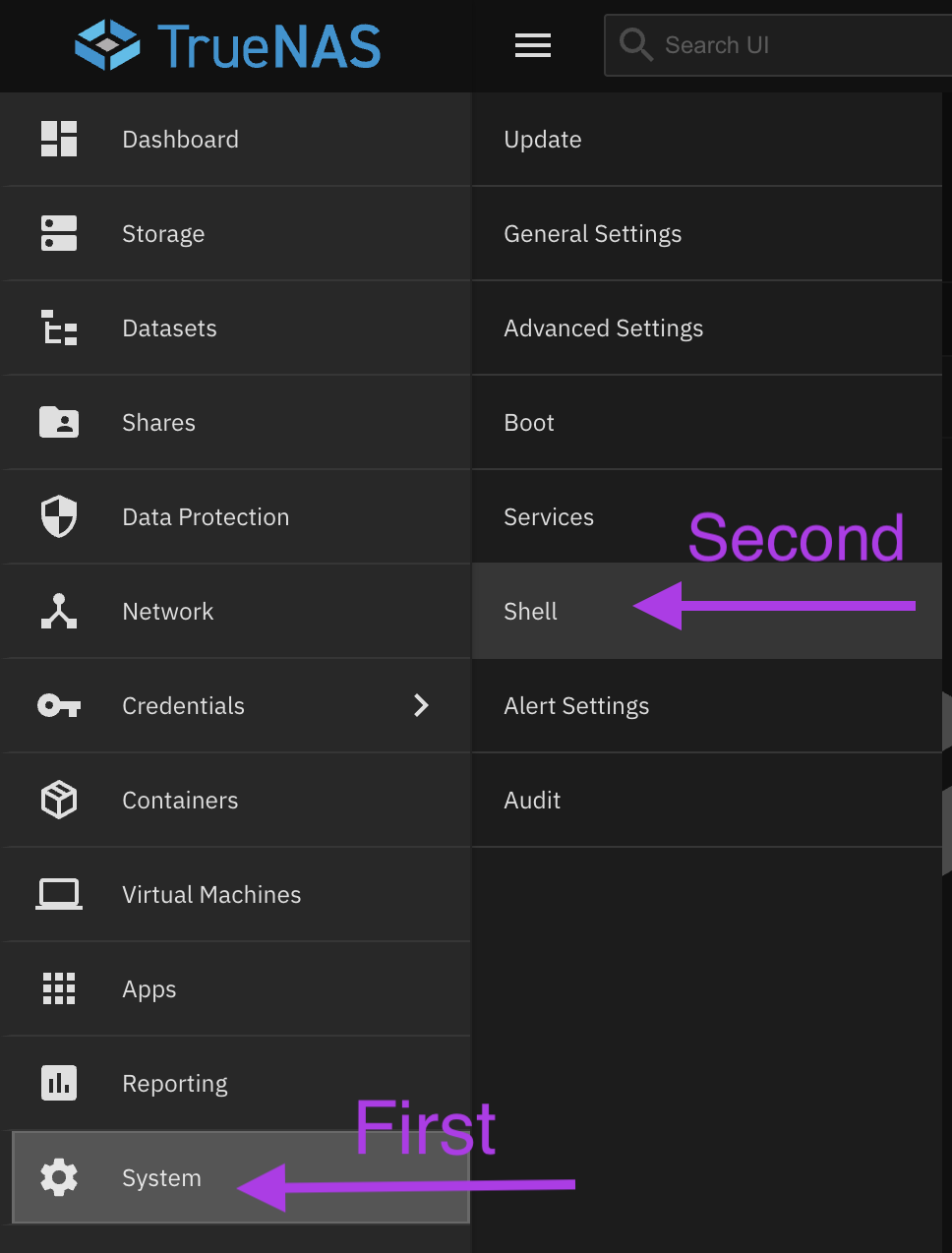Open Advanced Settings submenu item
The height and width of the screenshot is (1253, 952).
pyautogui.click(x=603, y=328)
